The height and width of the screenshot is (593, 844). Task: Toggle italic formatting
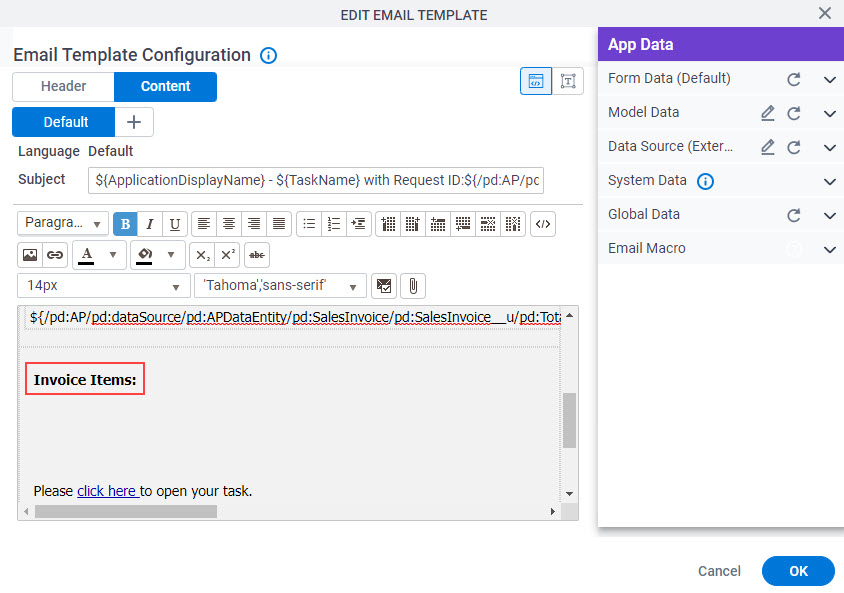pyautogui.click(x=150, y=224)
